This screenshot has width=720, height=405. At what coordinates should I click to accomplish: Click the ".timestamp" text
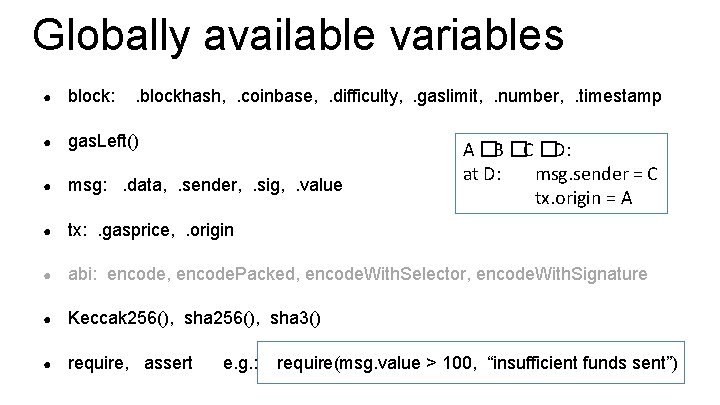tap(617, 96)
